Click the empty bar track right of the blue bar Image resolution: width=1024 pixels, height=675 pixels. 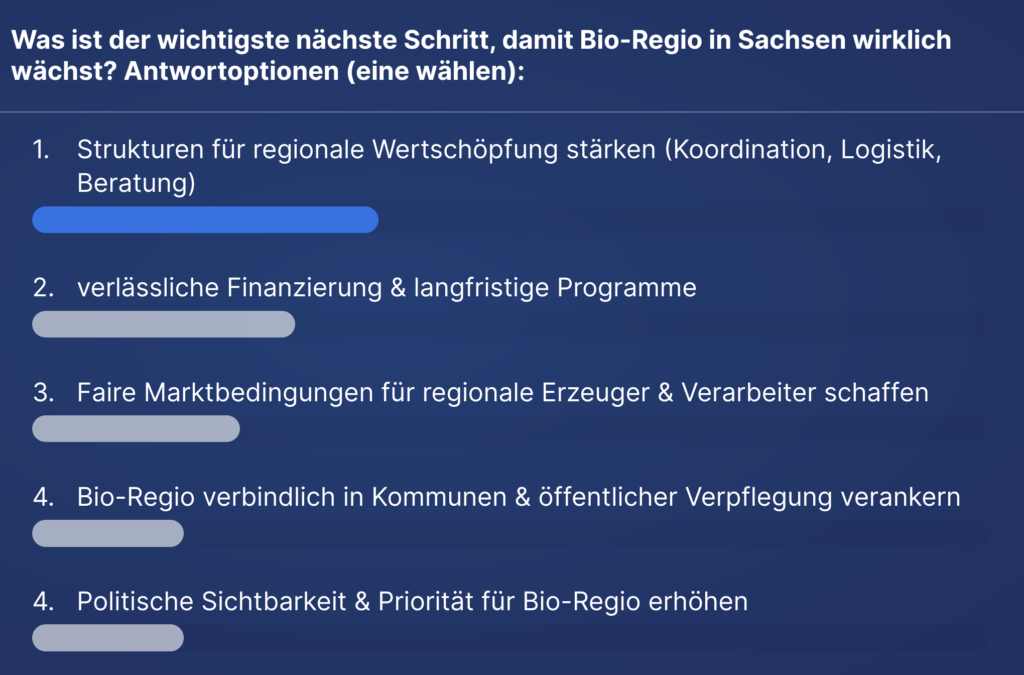pos(680,220)
